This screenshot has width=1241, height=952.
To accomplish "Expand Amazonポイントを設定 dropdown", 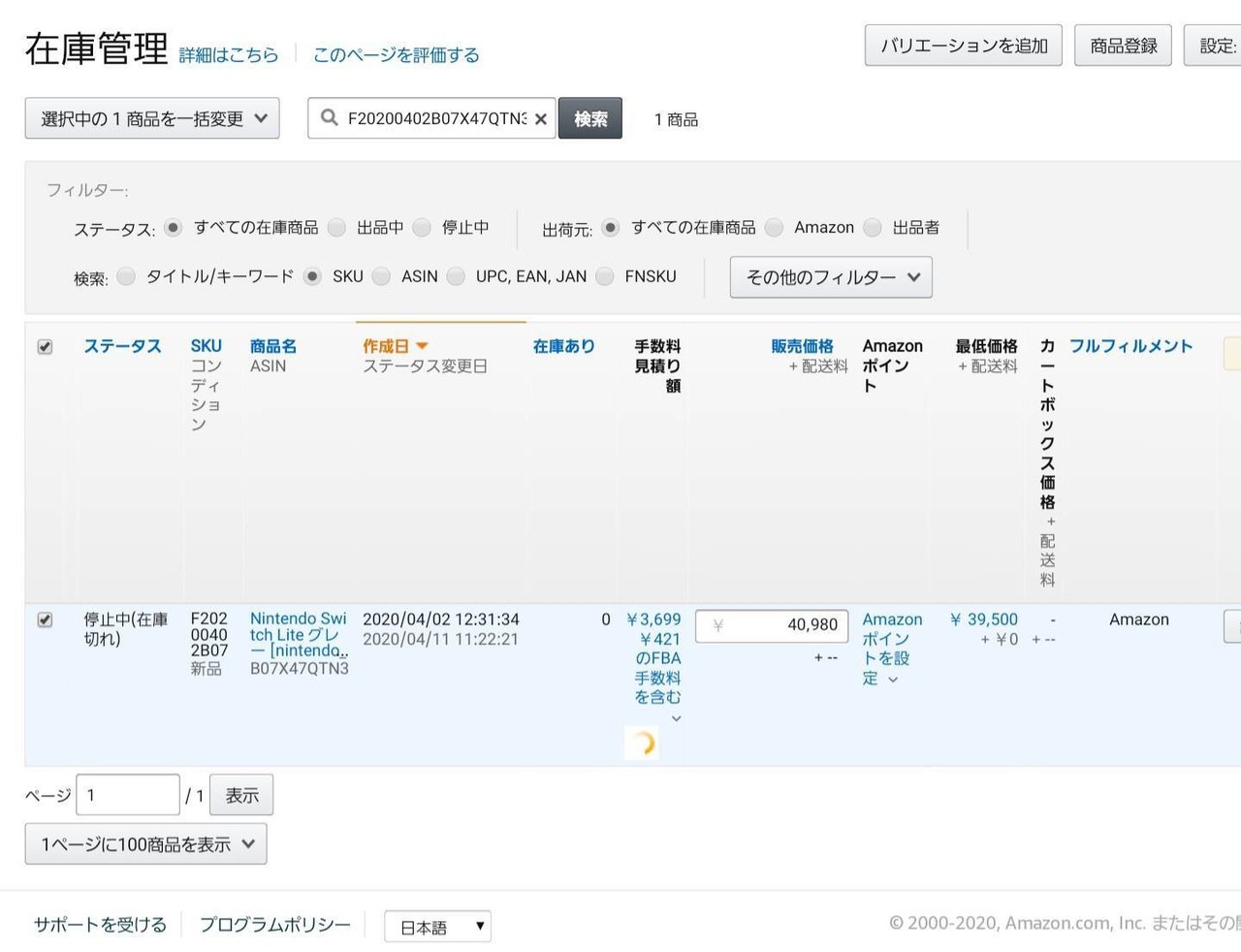I will (892, 649).
